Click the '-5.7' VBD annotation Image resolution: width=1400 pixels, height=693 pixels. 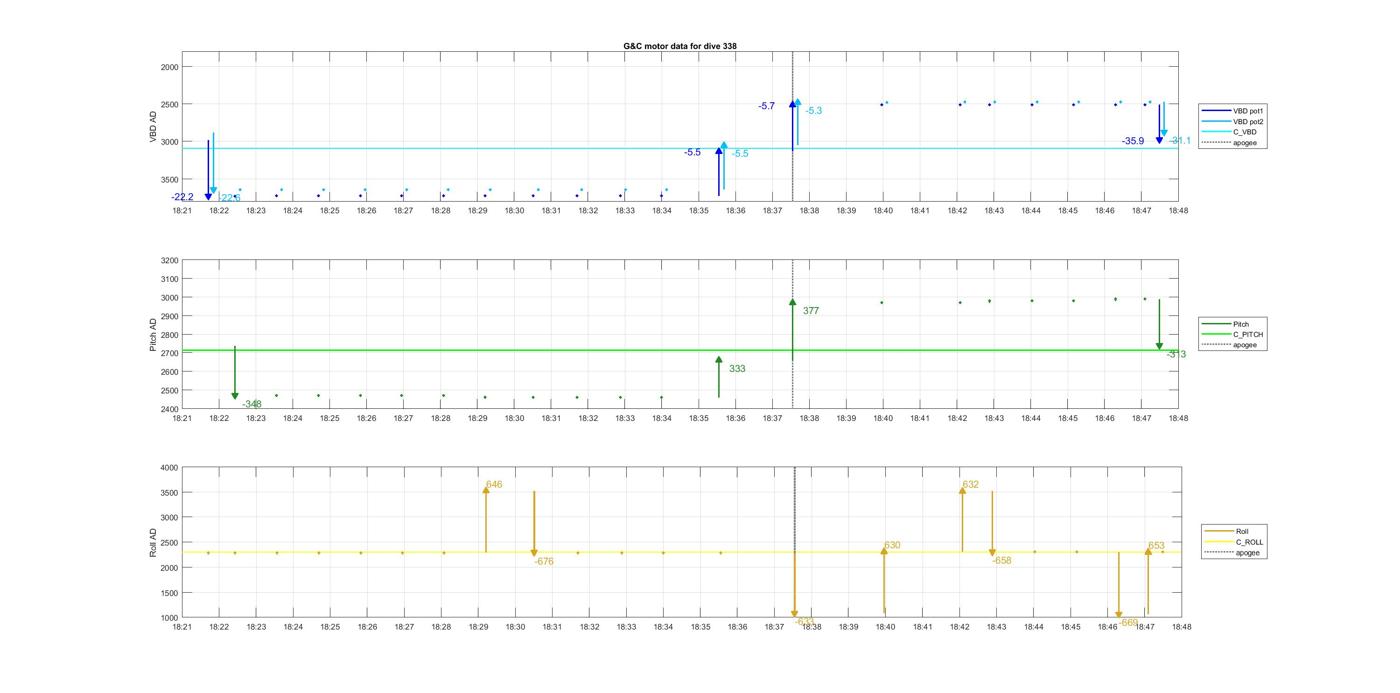[767, 106]
